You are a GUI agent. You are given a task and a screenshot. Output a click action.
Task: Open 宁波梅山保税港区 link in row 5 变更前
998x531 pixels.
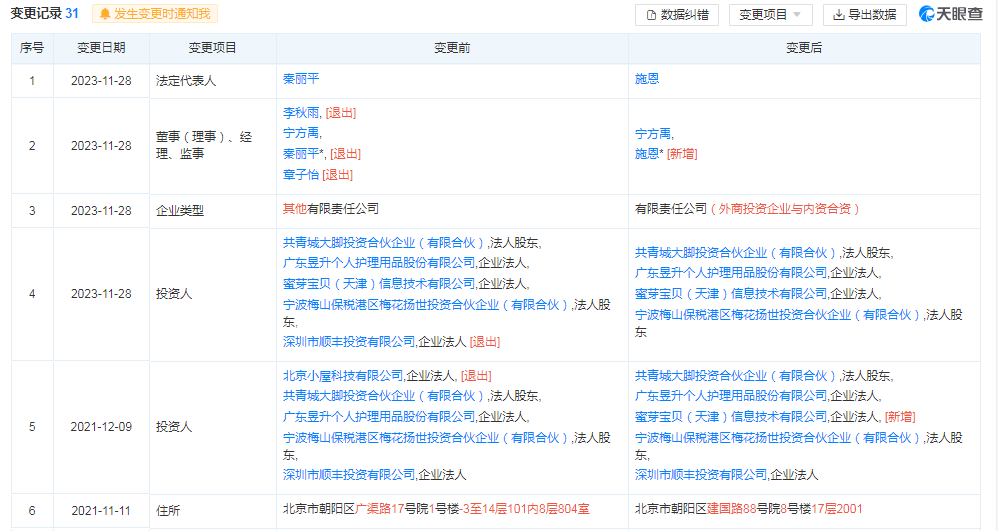pos(425,438)
